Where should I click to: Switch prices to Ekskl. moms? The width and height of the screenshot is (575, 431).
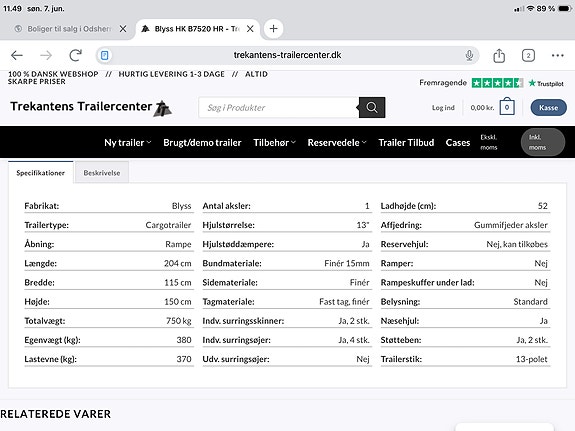pyautogui.click(x=488, y=142)
